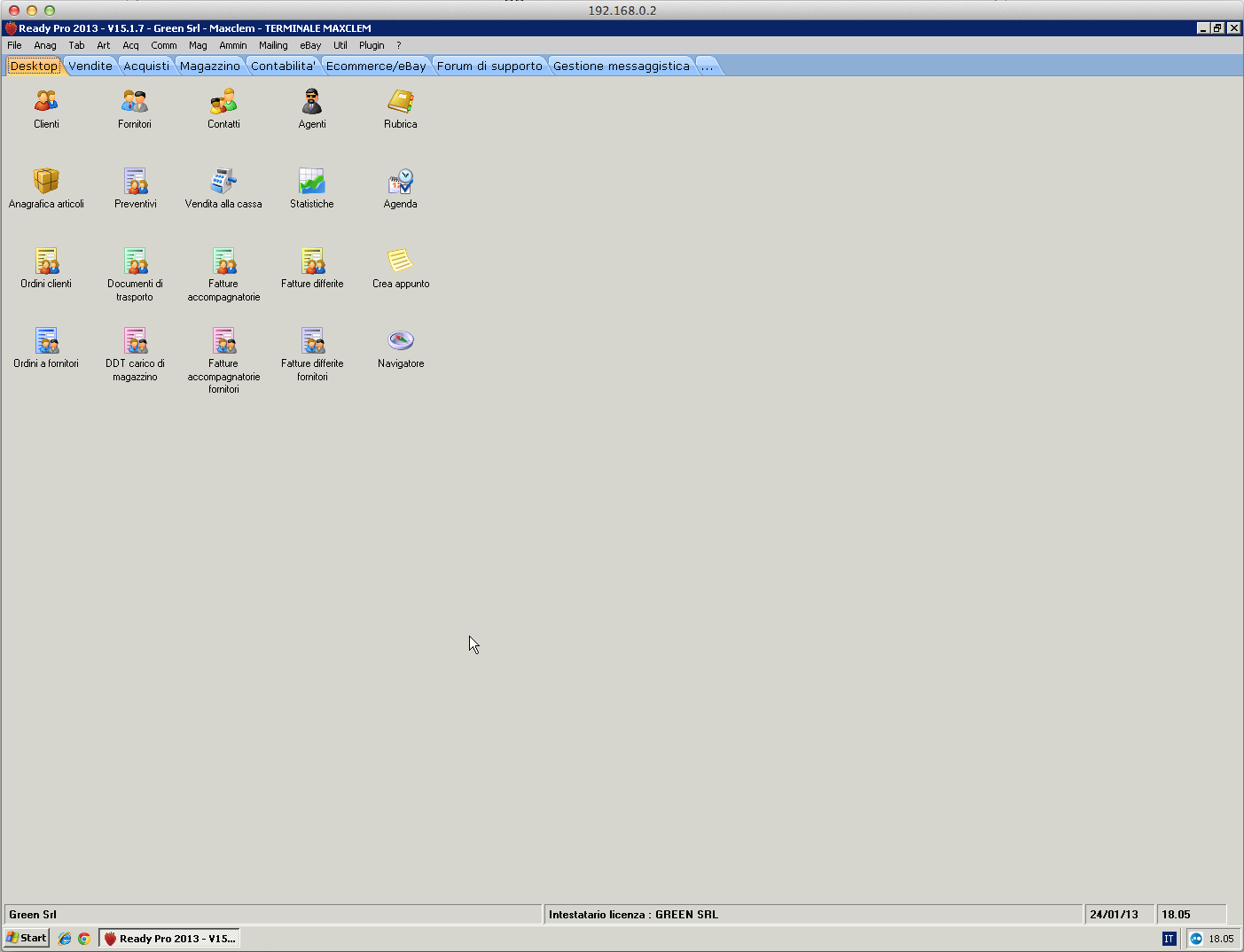This screenshot has width=1244, height=952.
Task: Open the Comm menu
Action: [164, 45]
